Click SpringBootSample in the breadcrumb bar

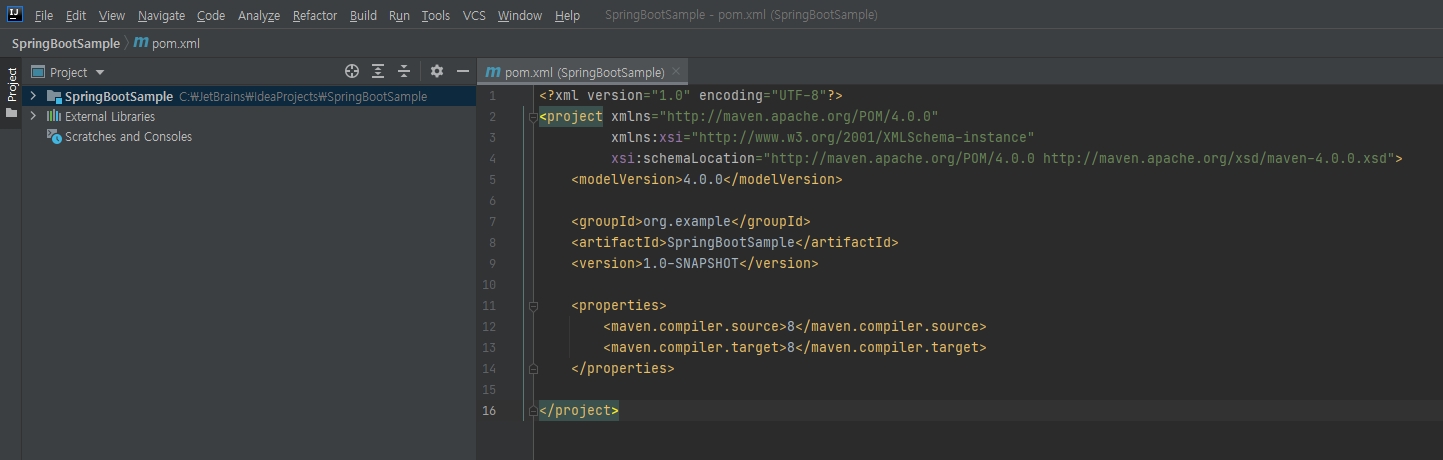point(66,44)
